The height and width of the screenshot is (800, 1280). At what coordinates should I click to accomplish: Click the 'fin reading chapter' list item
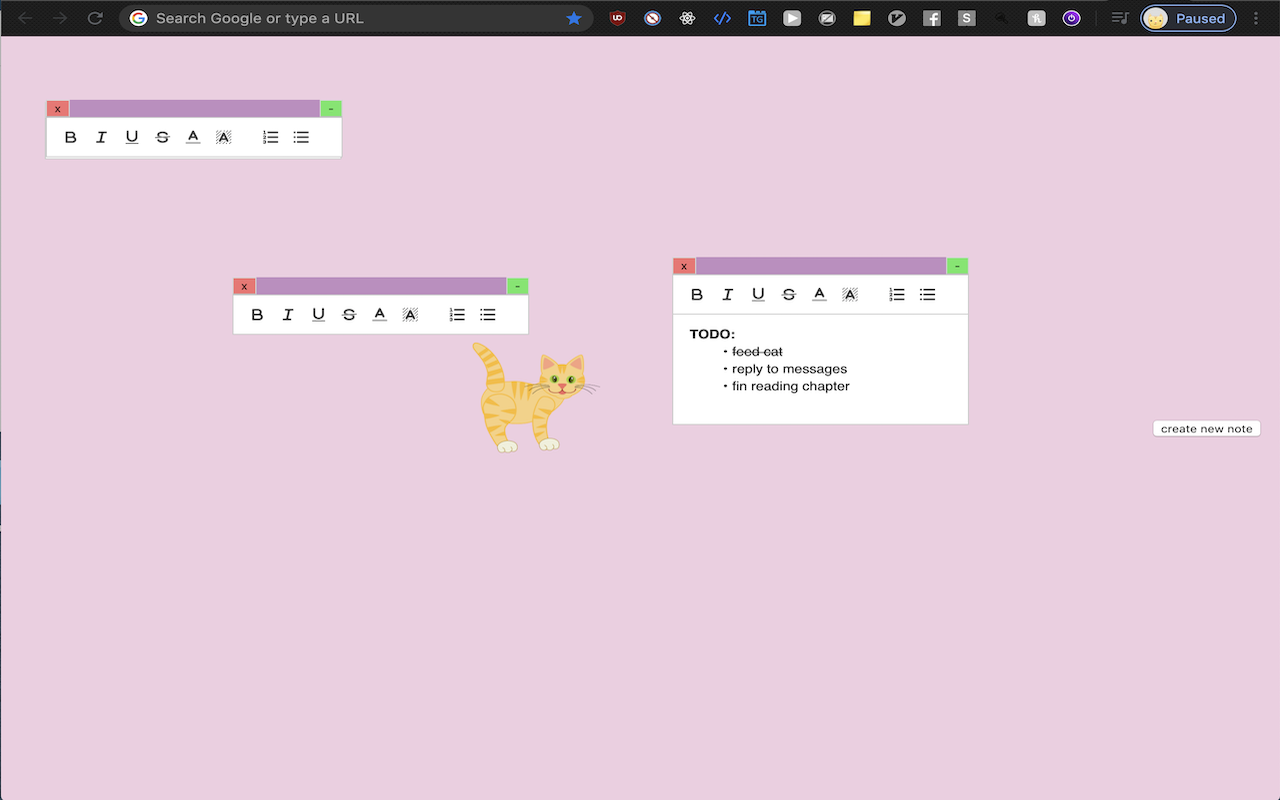[791, 386]
